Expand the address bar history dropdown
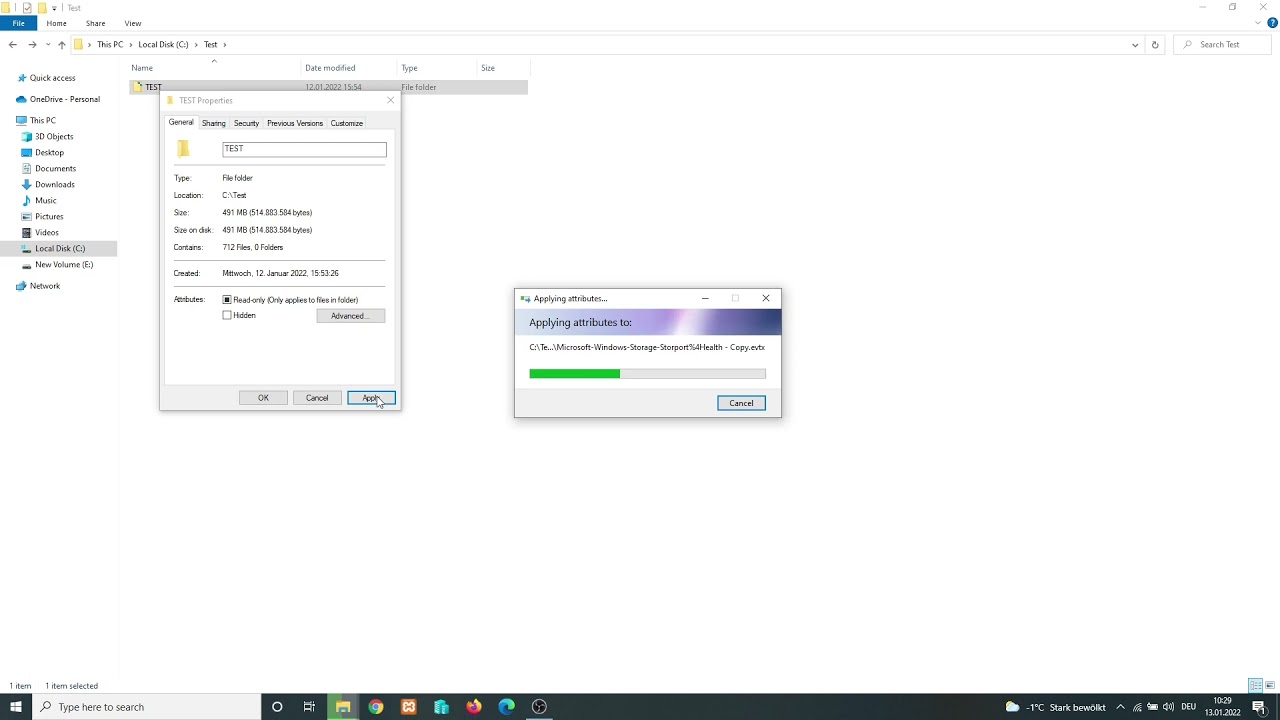1280x720 pixels. point(1135,44)
